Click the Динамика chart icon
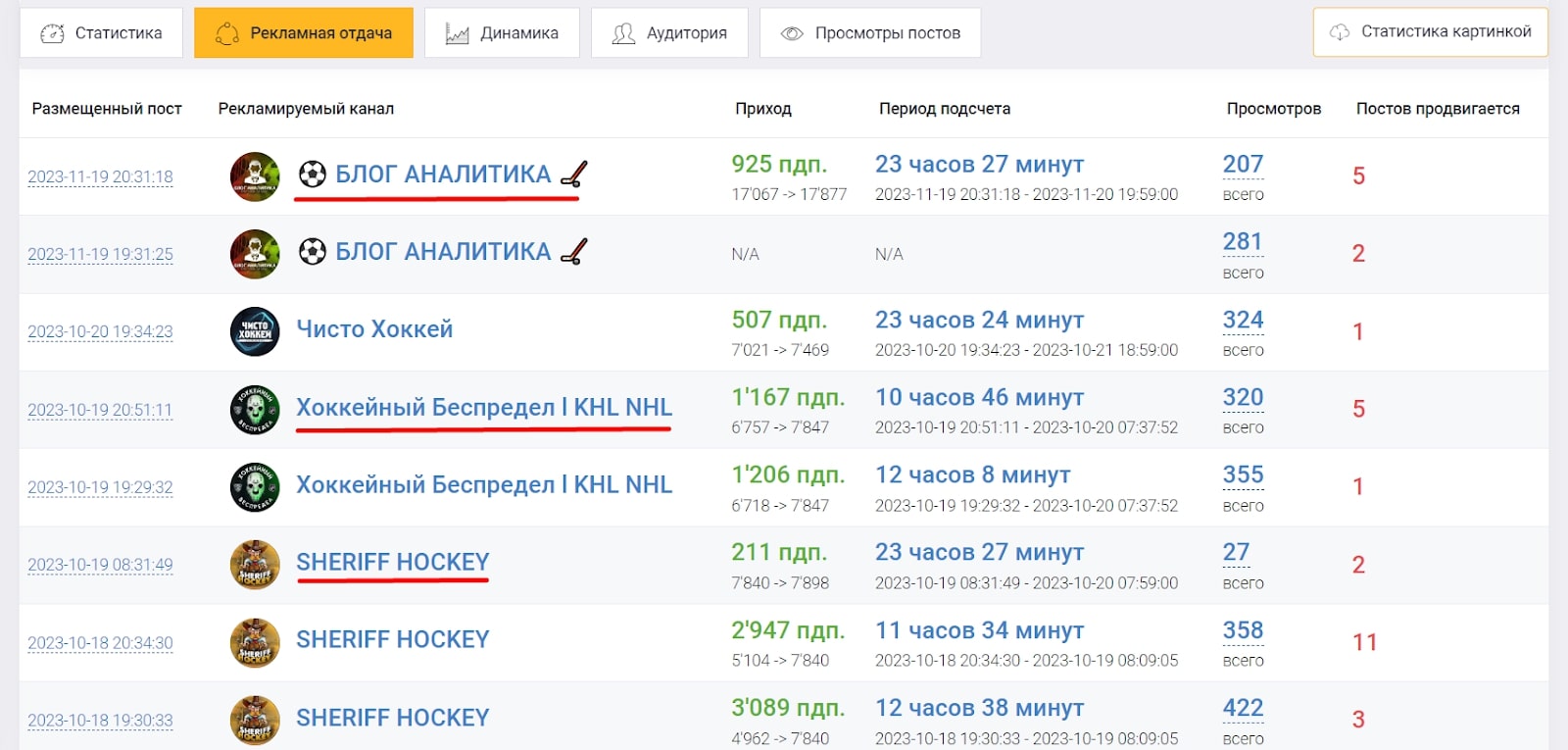Screen dimensions: 1568x750 457,33
